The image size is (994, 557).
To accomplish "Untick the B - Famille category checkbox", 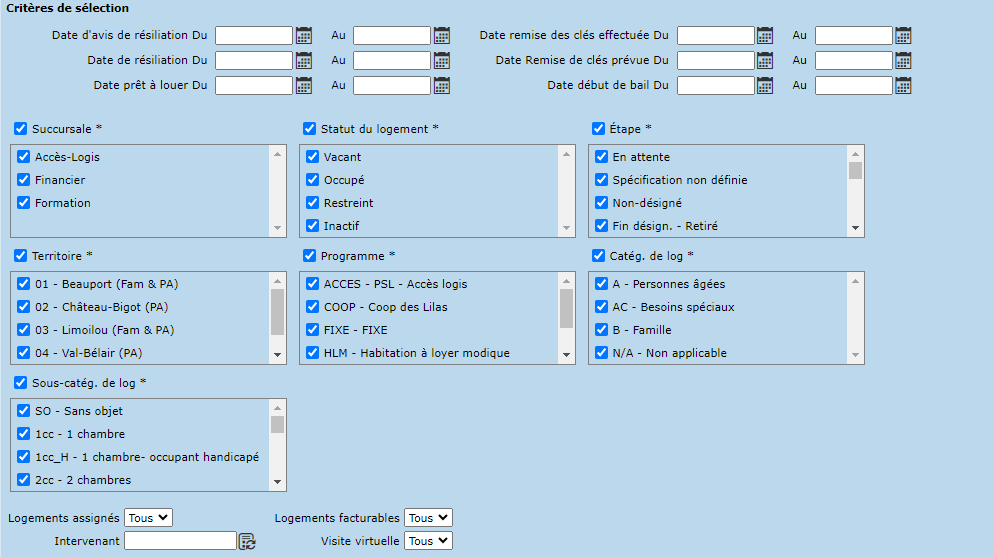I will click(x=602, y=330).
